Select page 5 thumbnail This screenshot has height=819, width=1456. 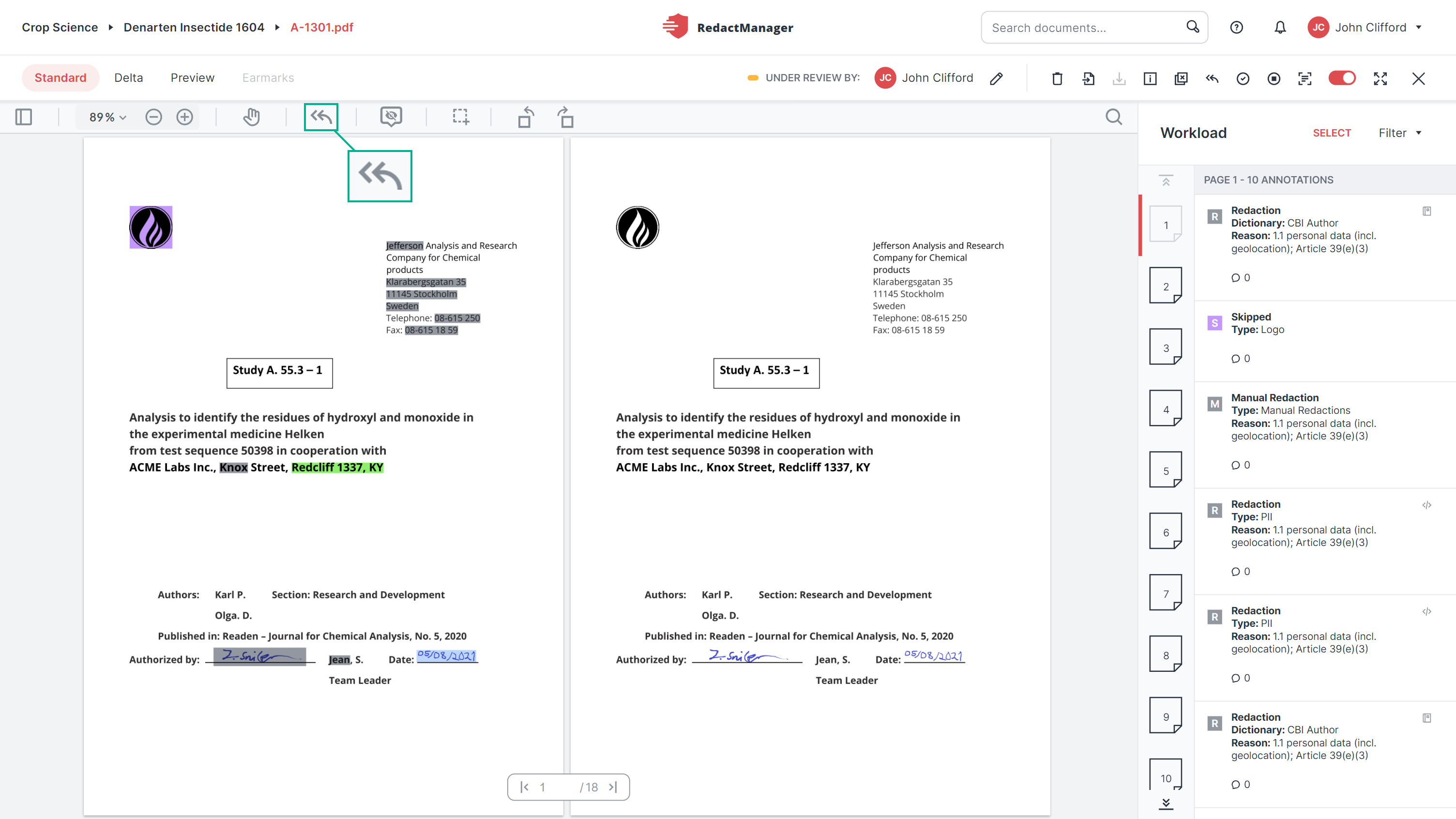[x=1166, y=470]
